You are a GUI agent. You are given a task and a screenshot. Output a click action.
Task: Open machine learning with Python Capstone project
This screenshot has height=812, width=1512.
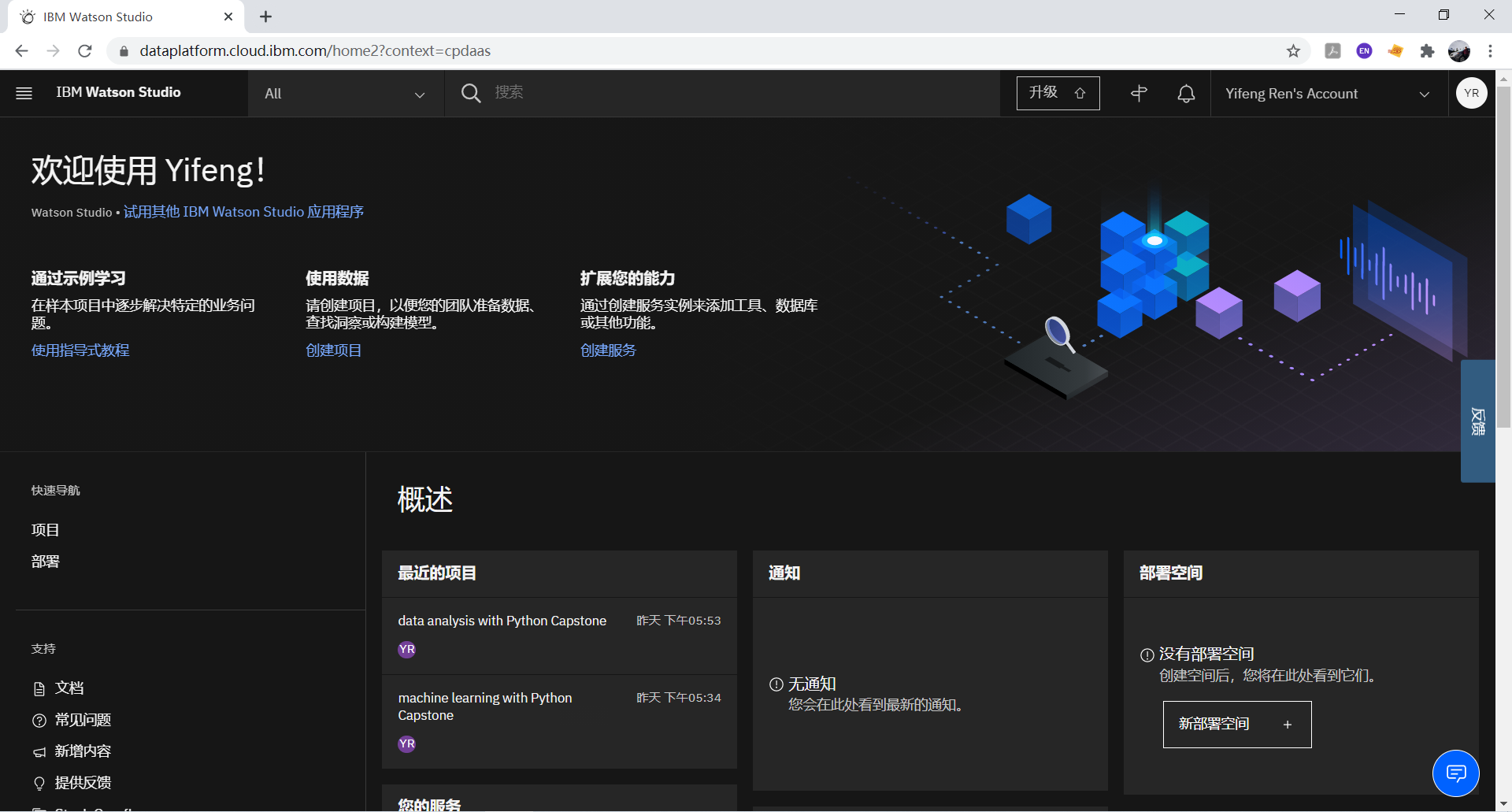tap(485, 706)
